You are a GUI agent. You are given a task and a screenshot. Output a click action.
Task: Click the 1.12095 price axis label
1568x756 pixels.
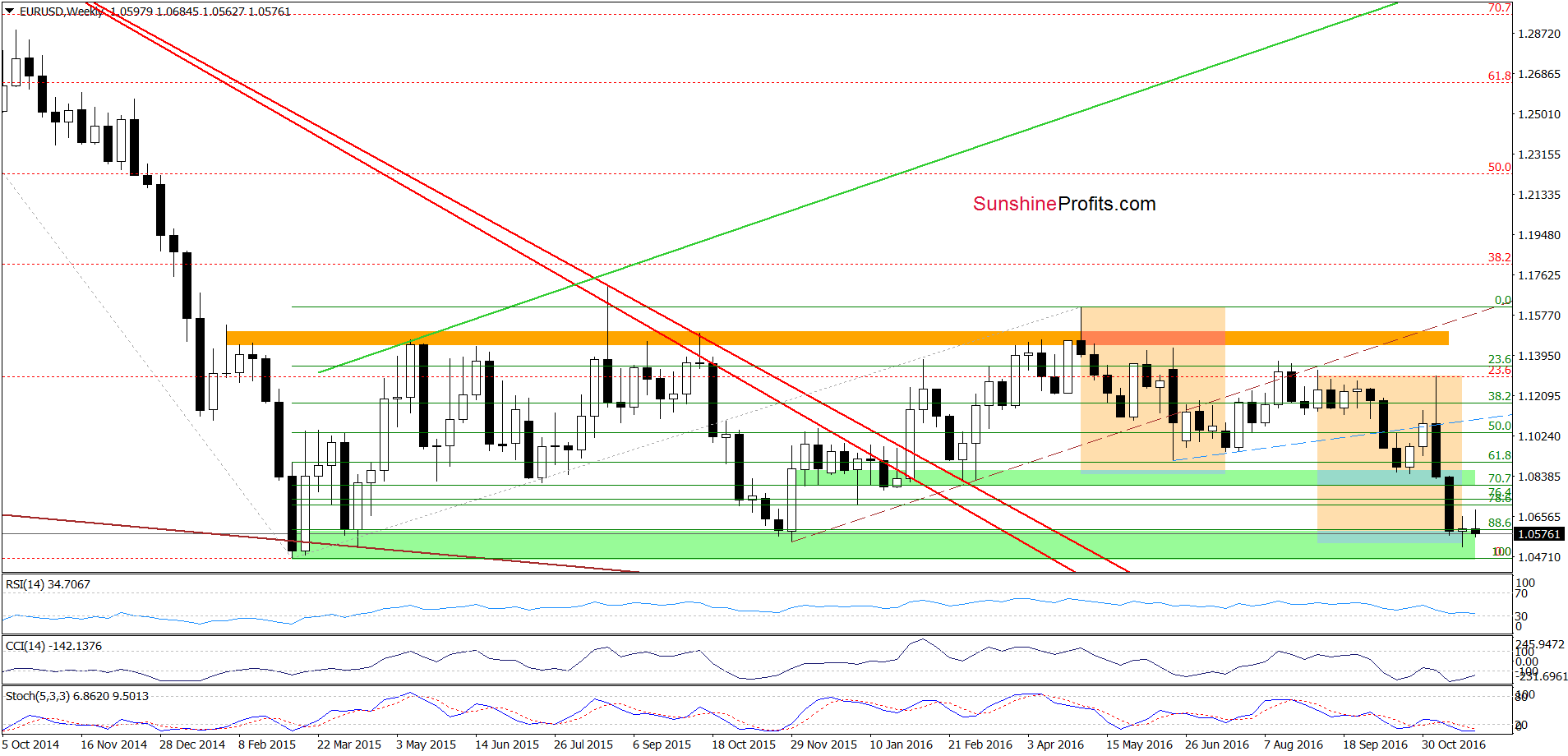(x=1539, y=396)
